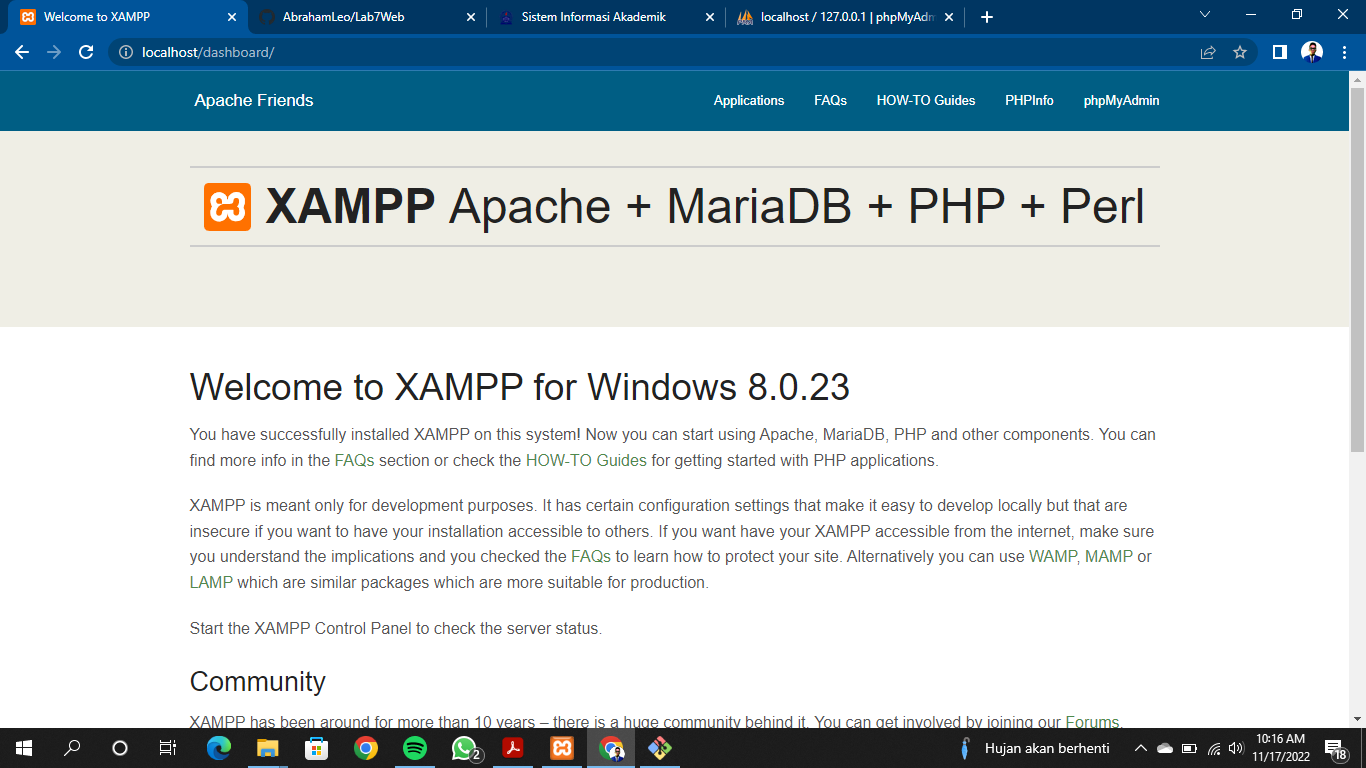The height and width of the screenshot is (768, 1366).
Task: Close the AbrahamLeo/Lab7Web tab
Action: tap(471, 17)
